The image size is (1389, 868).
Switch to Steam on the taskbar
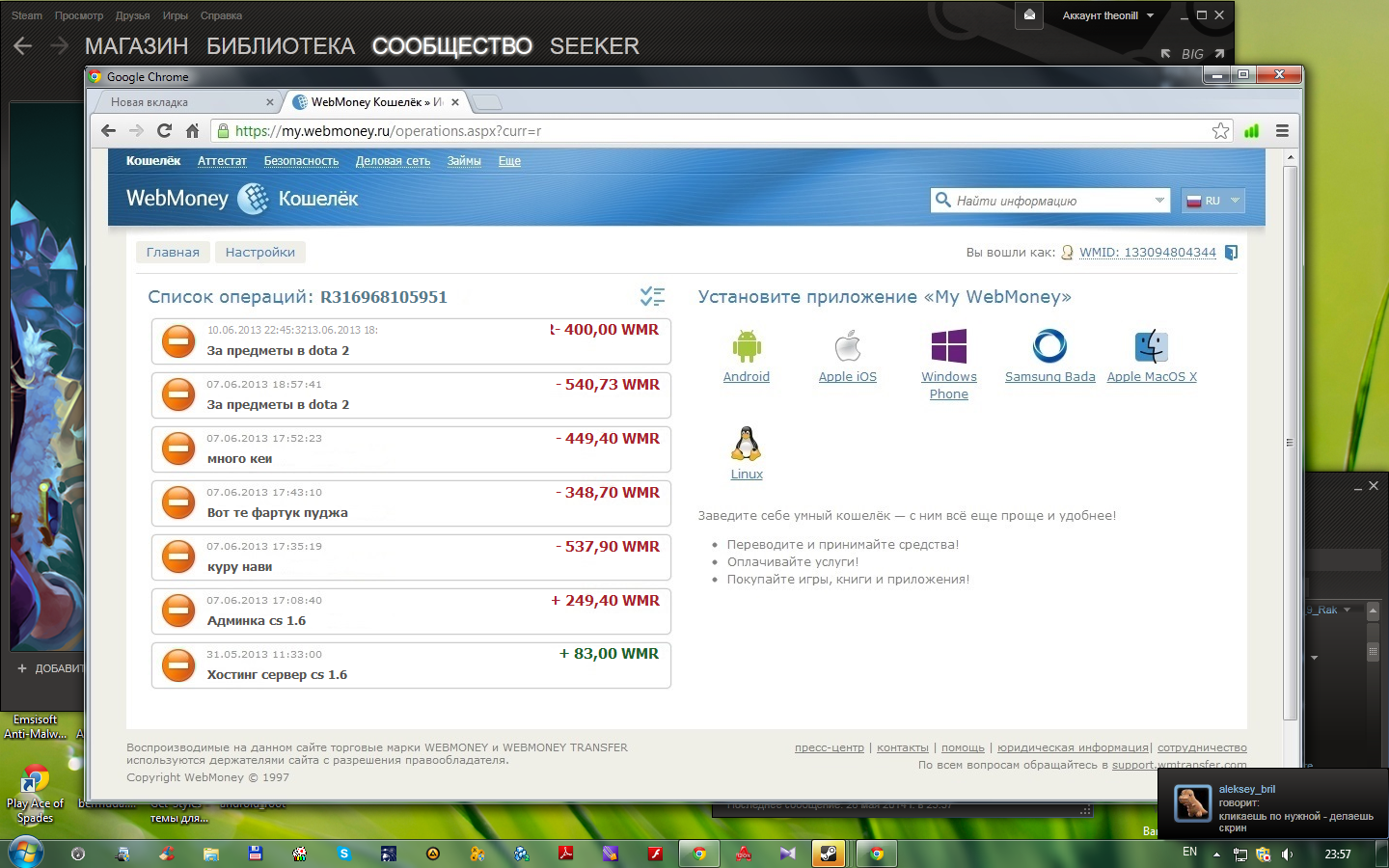[829, 854]
